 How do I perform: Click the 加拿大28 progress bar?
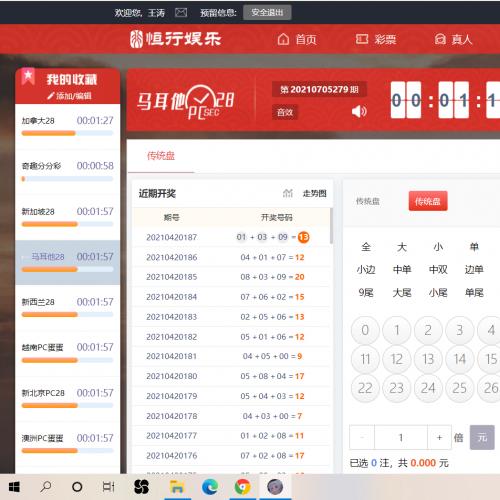coord(67,133)
